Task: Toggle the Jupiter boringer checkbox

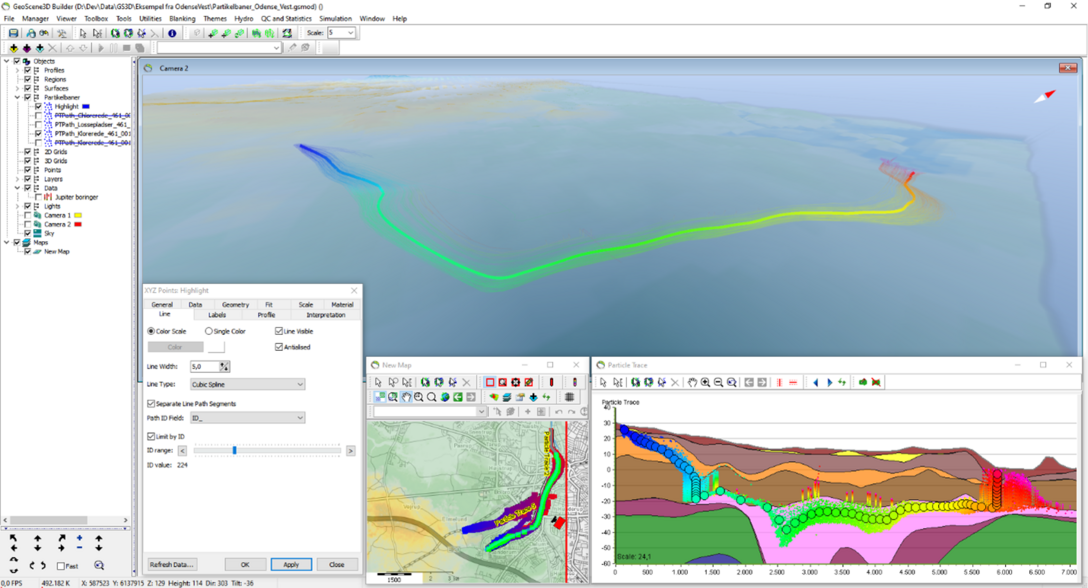Action: point(38,197)
